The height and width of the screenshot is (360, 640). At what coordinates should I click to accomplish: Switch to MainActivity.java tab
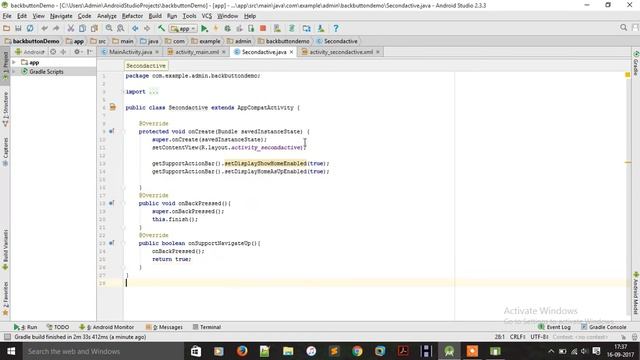click(x=130, y=52)
